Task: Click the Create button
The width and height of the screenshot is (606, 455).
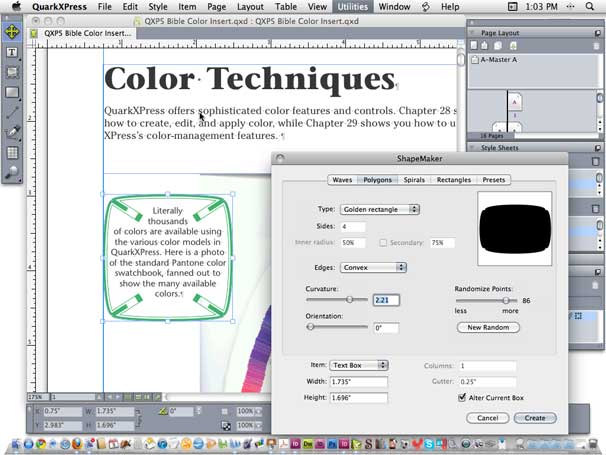Action: tap(535, 418)
